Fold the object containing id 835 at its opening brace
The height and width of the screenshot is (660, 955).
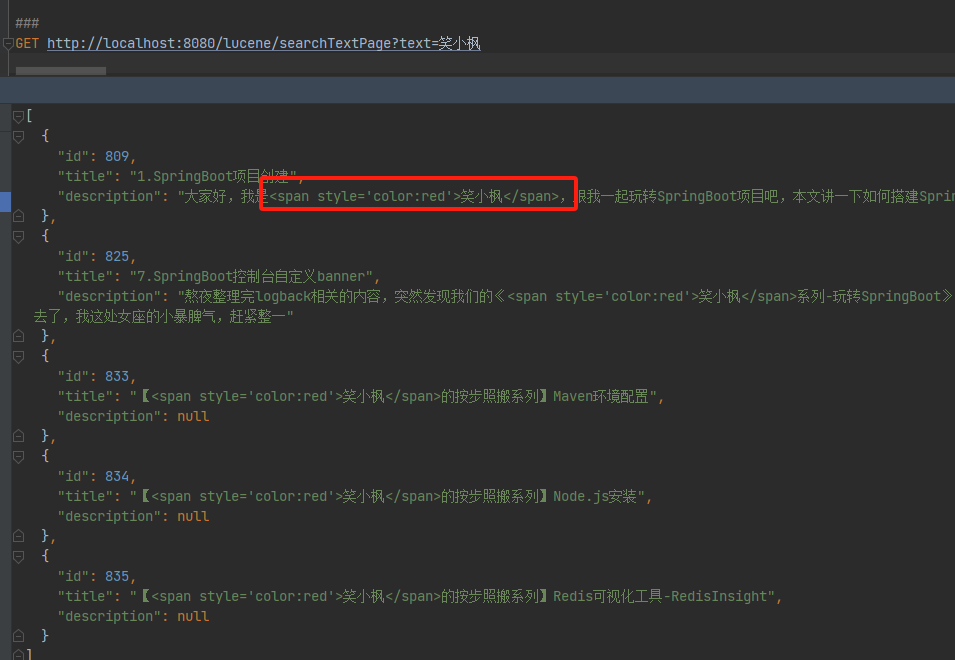pos(19,556)
